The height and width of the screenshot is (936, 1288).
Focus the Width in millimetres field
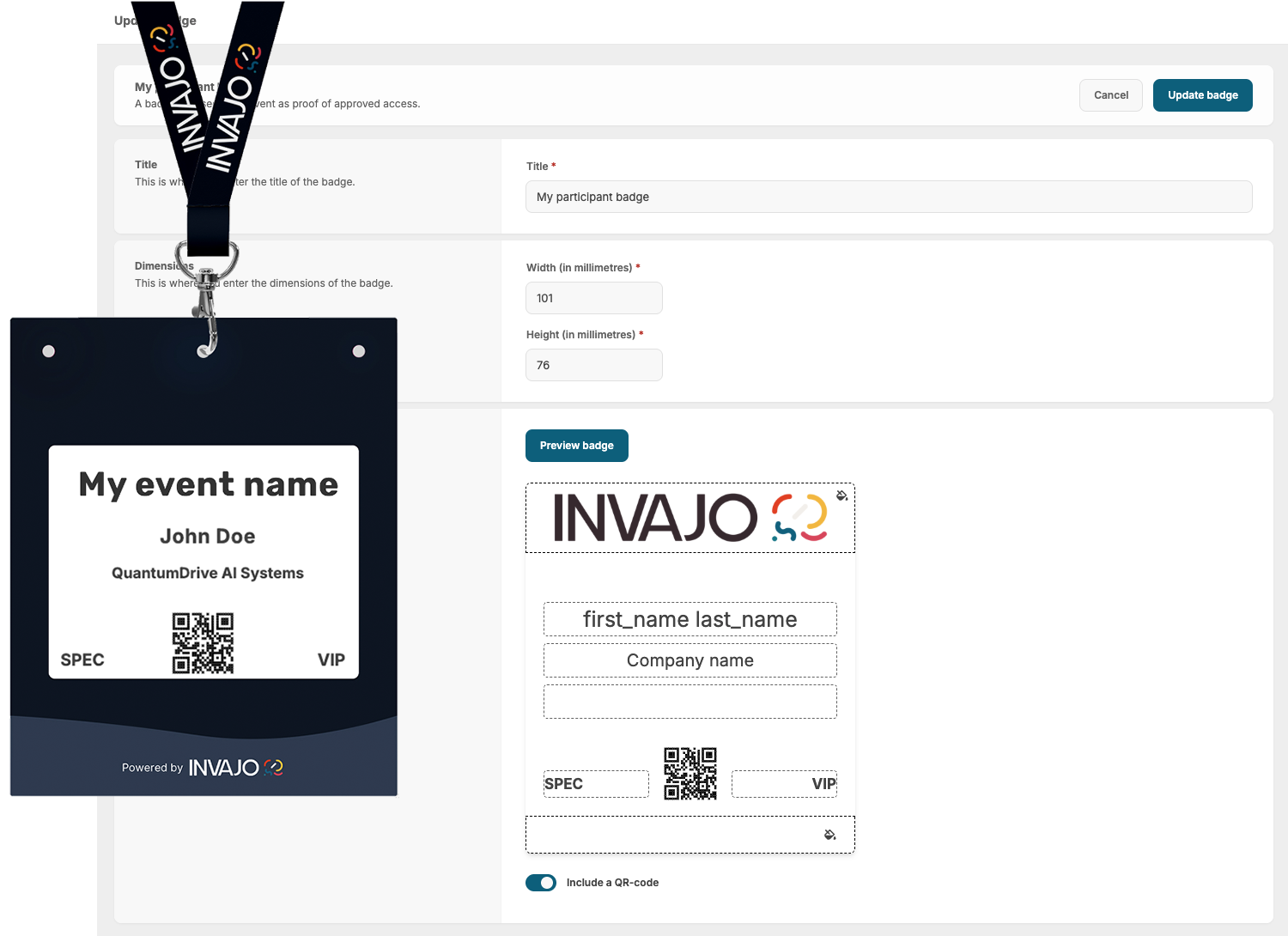(x=594, y=298)
